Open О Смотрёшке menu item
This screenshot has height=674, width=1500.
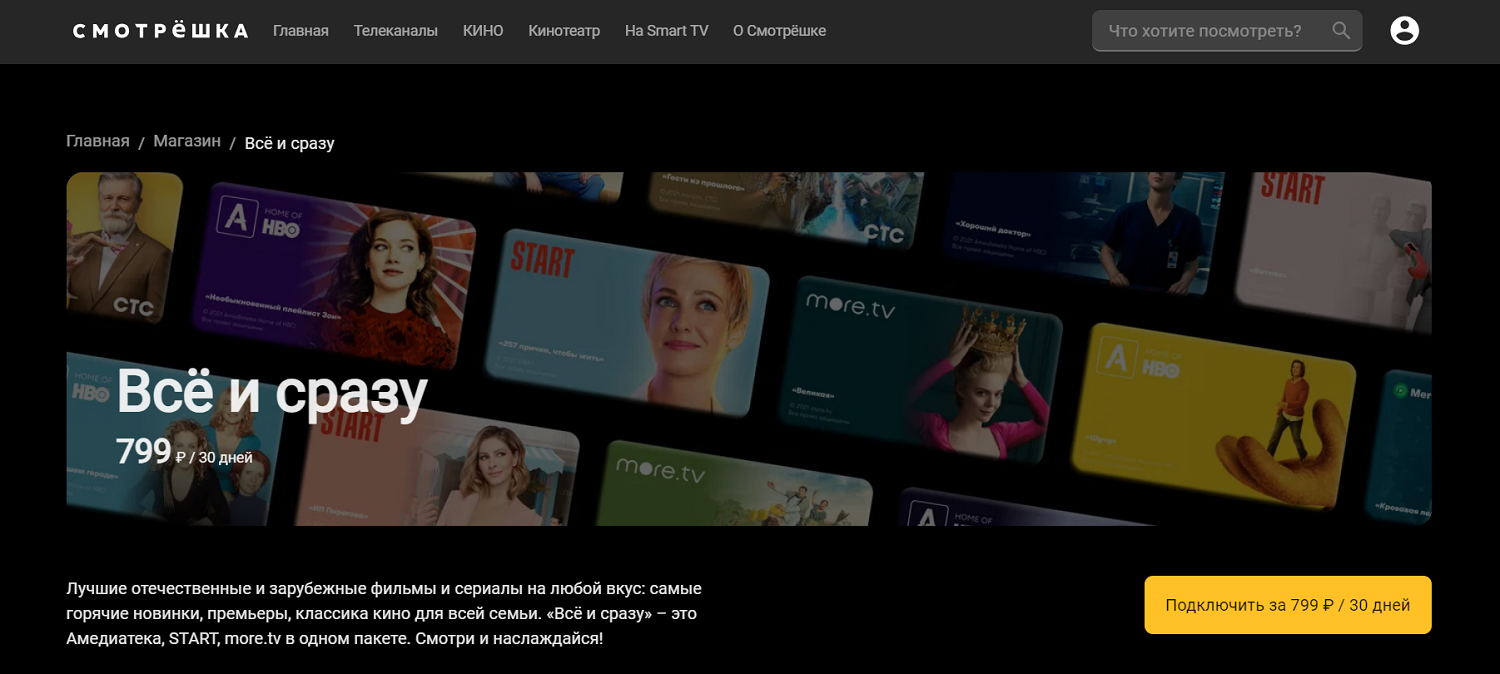tap(779, 31)
